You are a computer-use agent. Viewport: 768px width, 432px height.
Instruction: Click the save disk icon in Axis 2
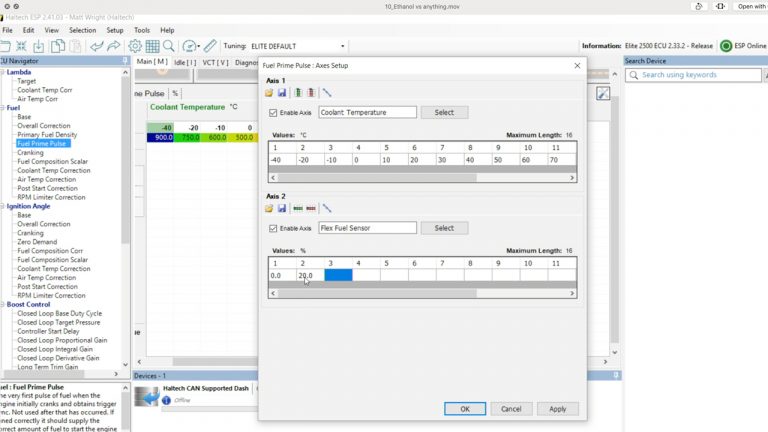pyautogui.click(x=281, y=208)
